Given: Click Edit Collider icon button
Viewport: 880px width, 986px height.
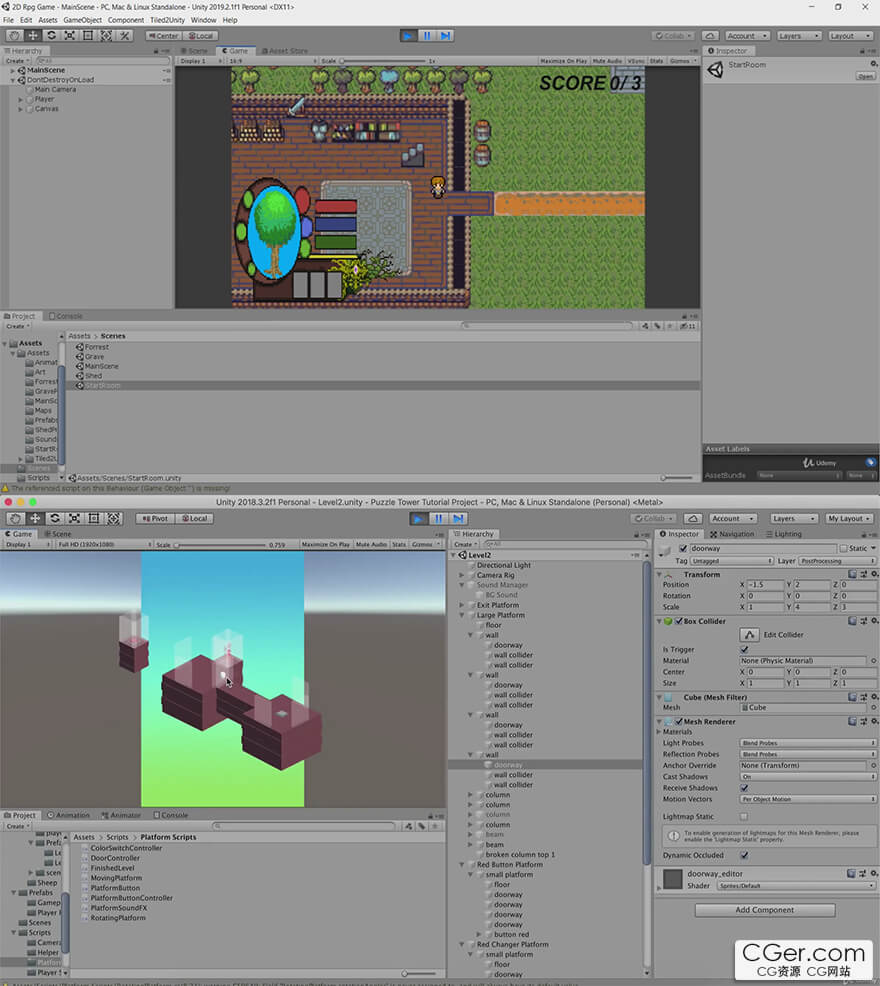Looking at the screenshot, I should tap(749, 635).
